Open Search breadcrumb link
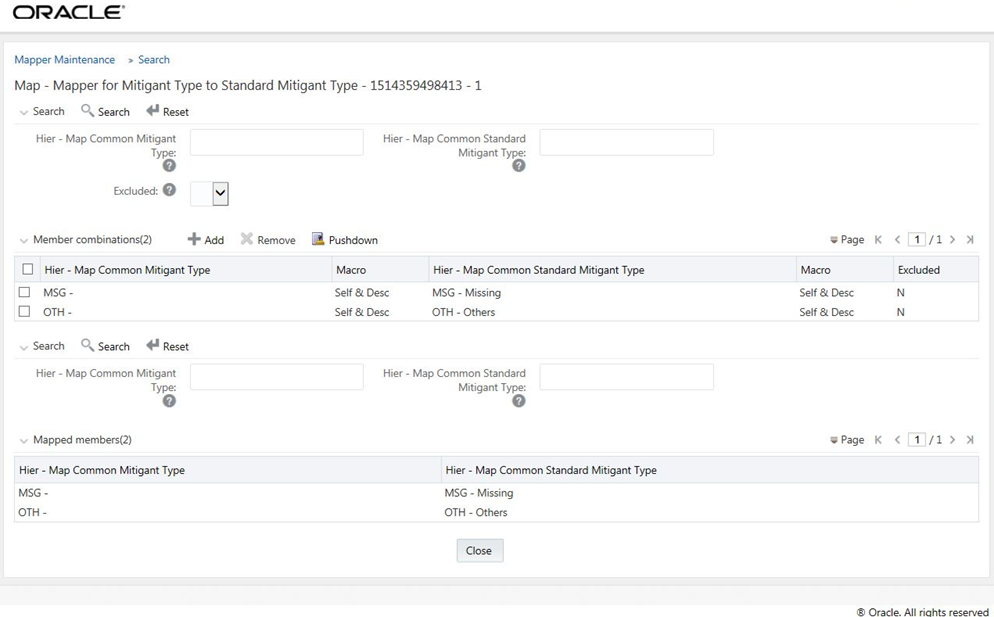Viewport: 994px width, 617px height. coord(154,60)
